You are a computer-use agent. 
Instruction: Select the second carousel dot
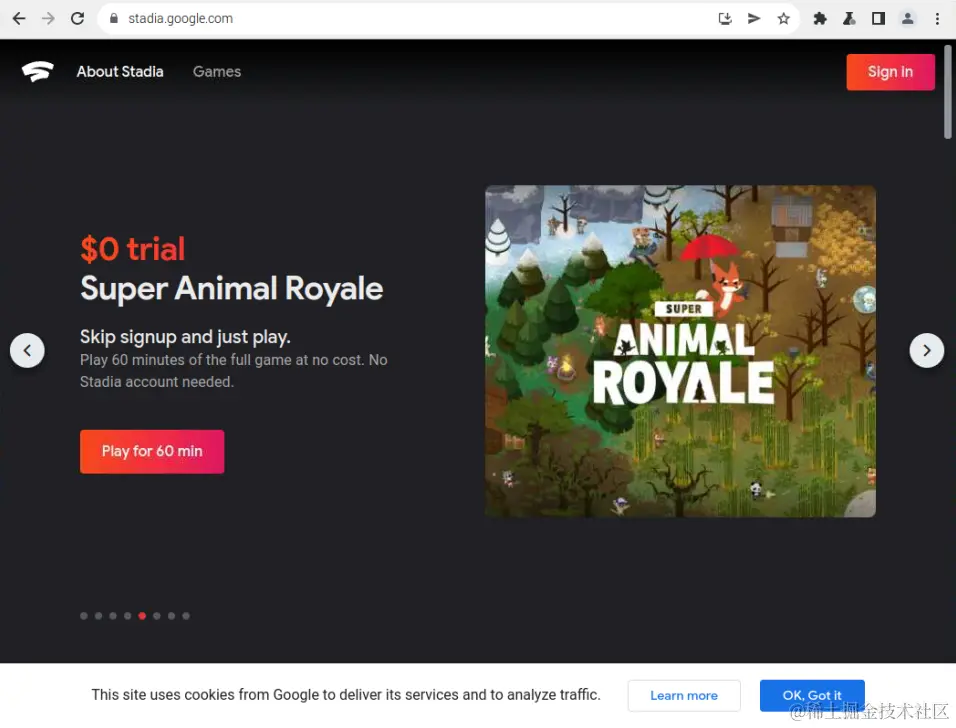click(98, 616)
